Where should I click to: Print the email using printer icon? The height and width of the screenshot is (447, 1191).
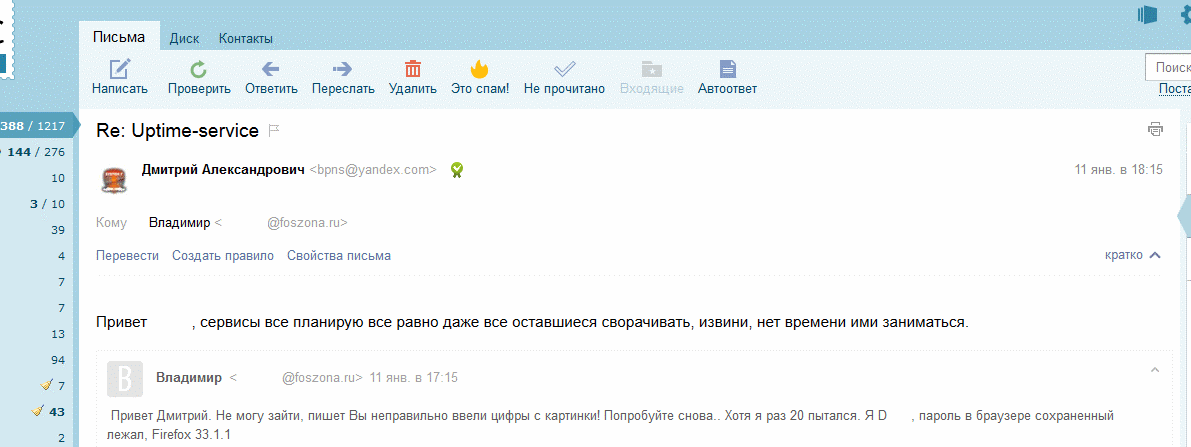[x=1155, y=129]
